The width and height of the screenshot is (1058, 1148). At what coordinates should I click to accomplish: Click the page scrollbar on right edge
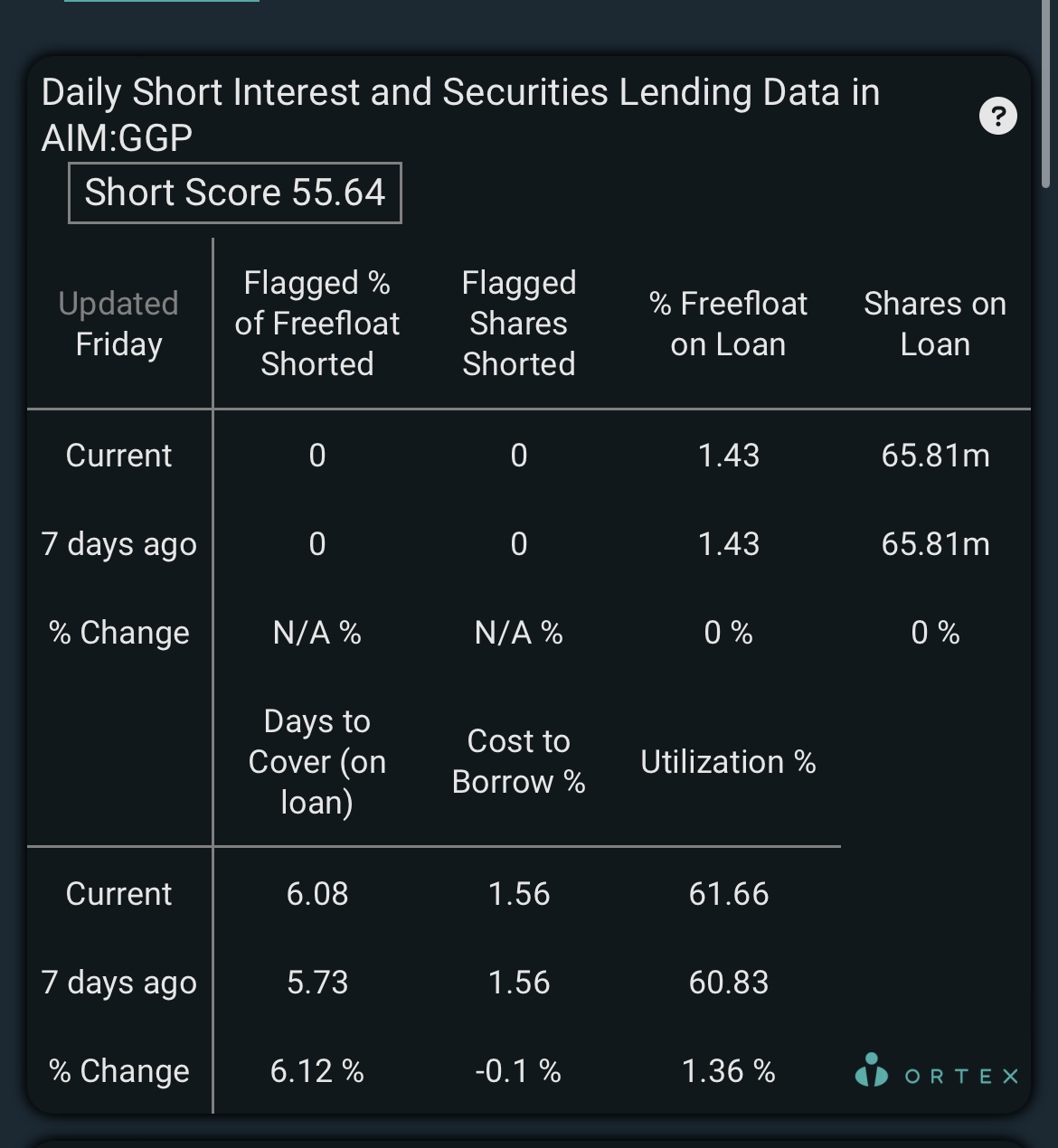point(1045,94)
